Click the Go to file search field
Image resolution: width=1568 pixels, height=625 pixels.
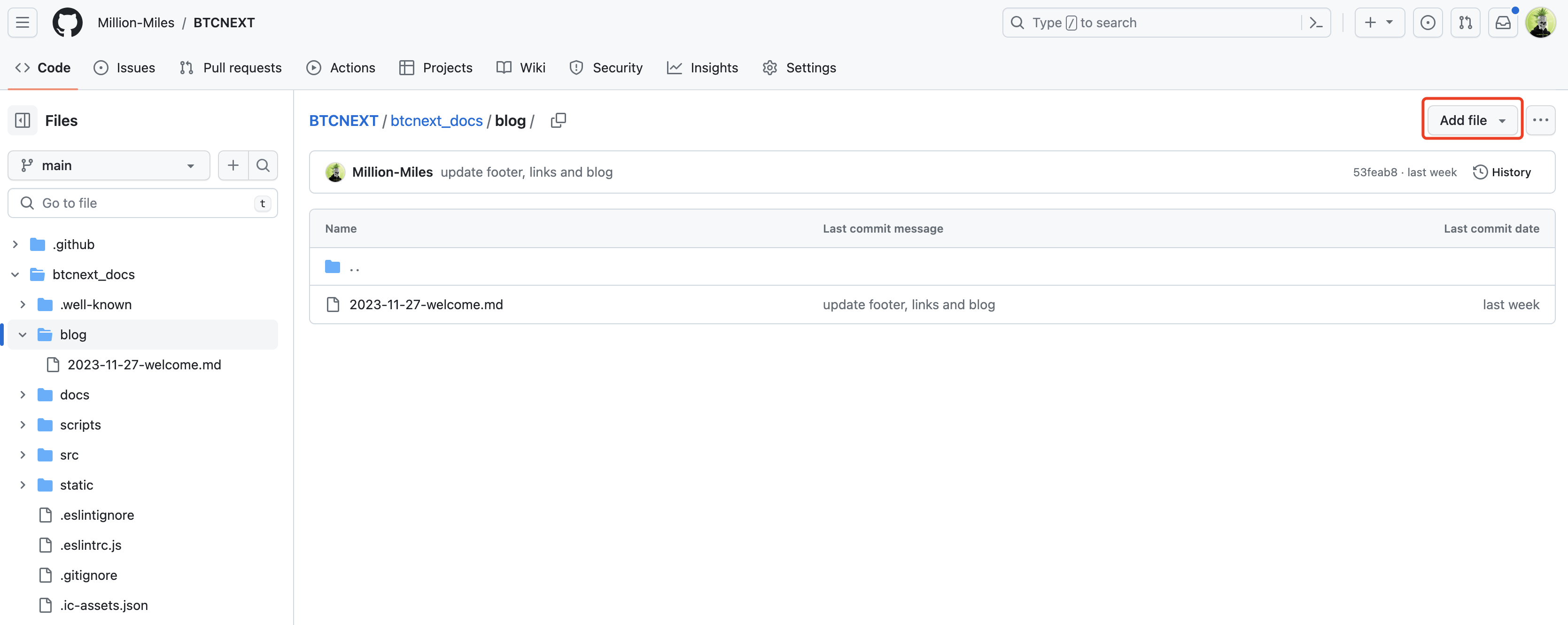pyautogui.click(x=142, y=203)
